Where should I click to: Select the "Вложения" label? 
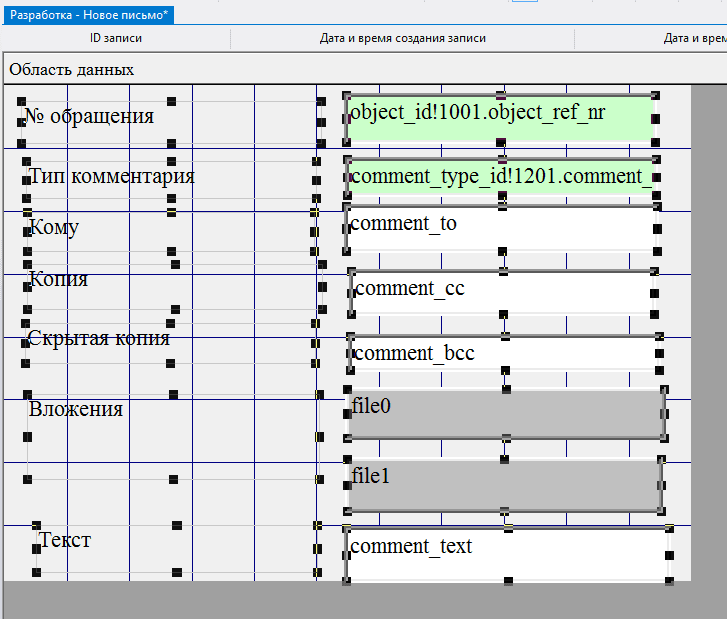tap(76, 409)
